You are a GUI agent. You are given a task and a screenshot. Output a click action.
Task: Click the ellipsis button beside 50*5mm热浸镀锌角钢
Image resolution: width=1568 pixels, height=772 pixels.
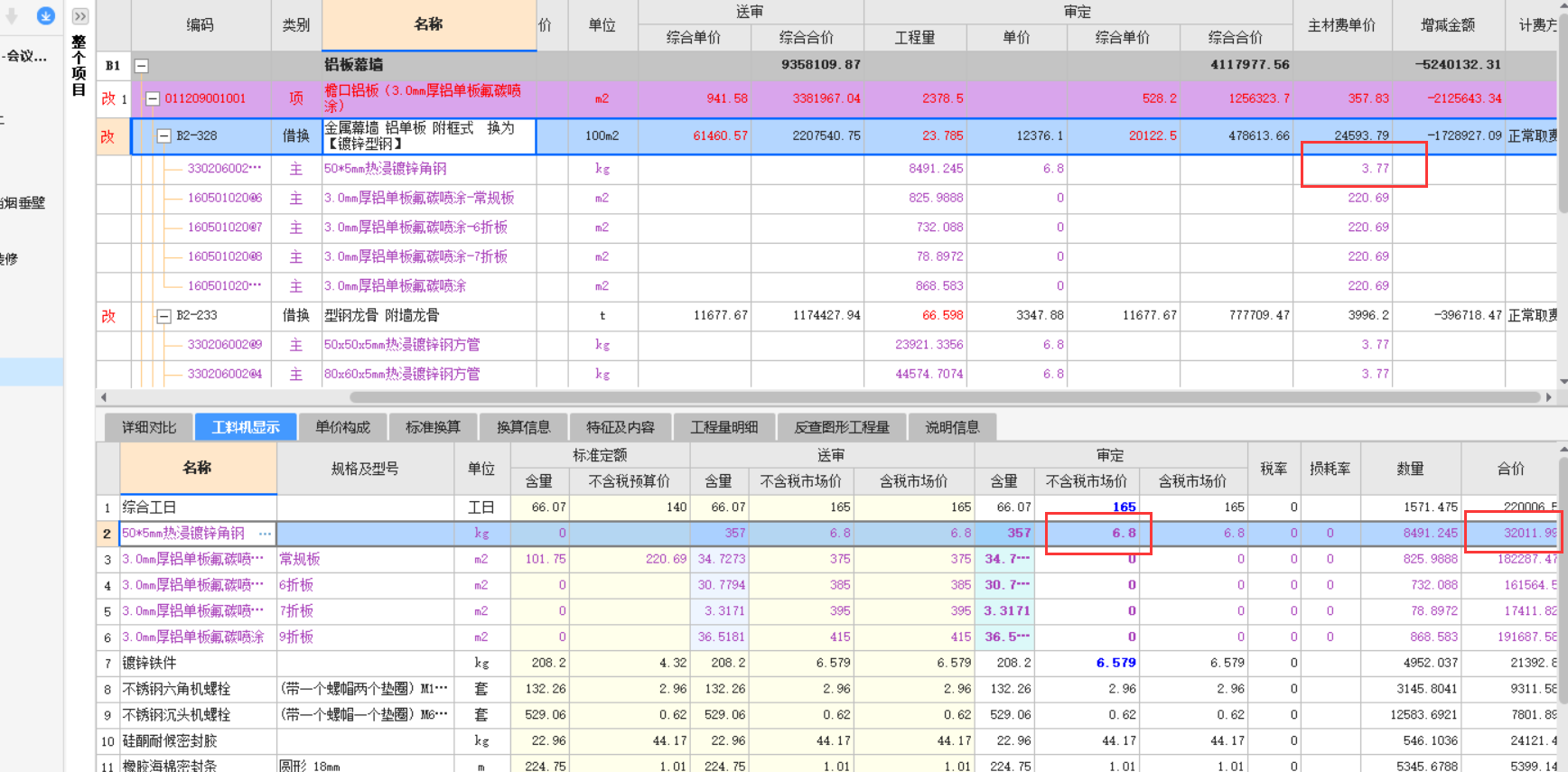pos(265,534)
